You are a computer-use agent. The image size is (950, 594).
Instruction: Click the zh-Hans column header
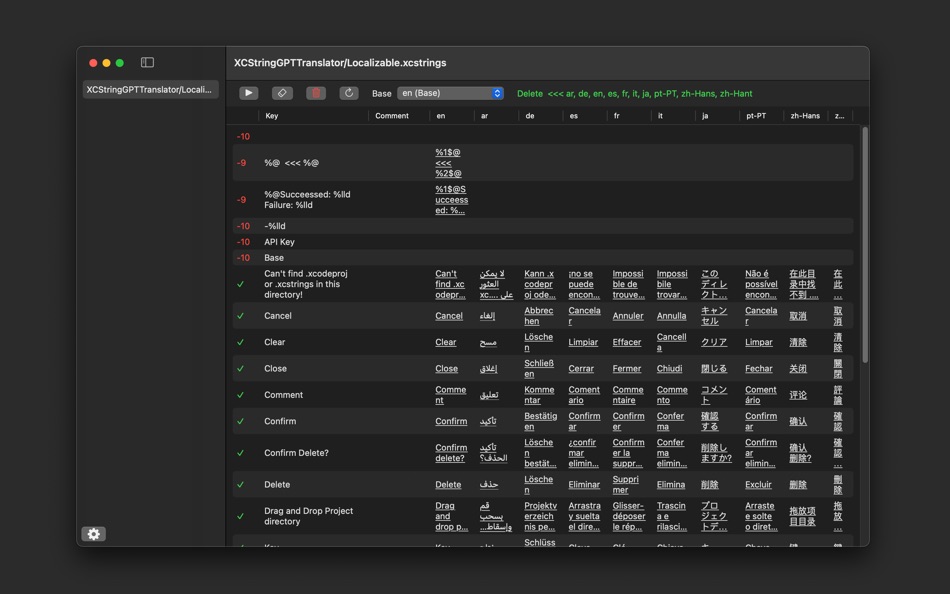pos(805,116)
